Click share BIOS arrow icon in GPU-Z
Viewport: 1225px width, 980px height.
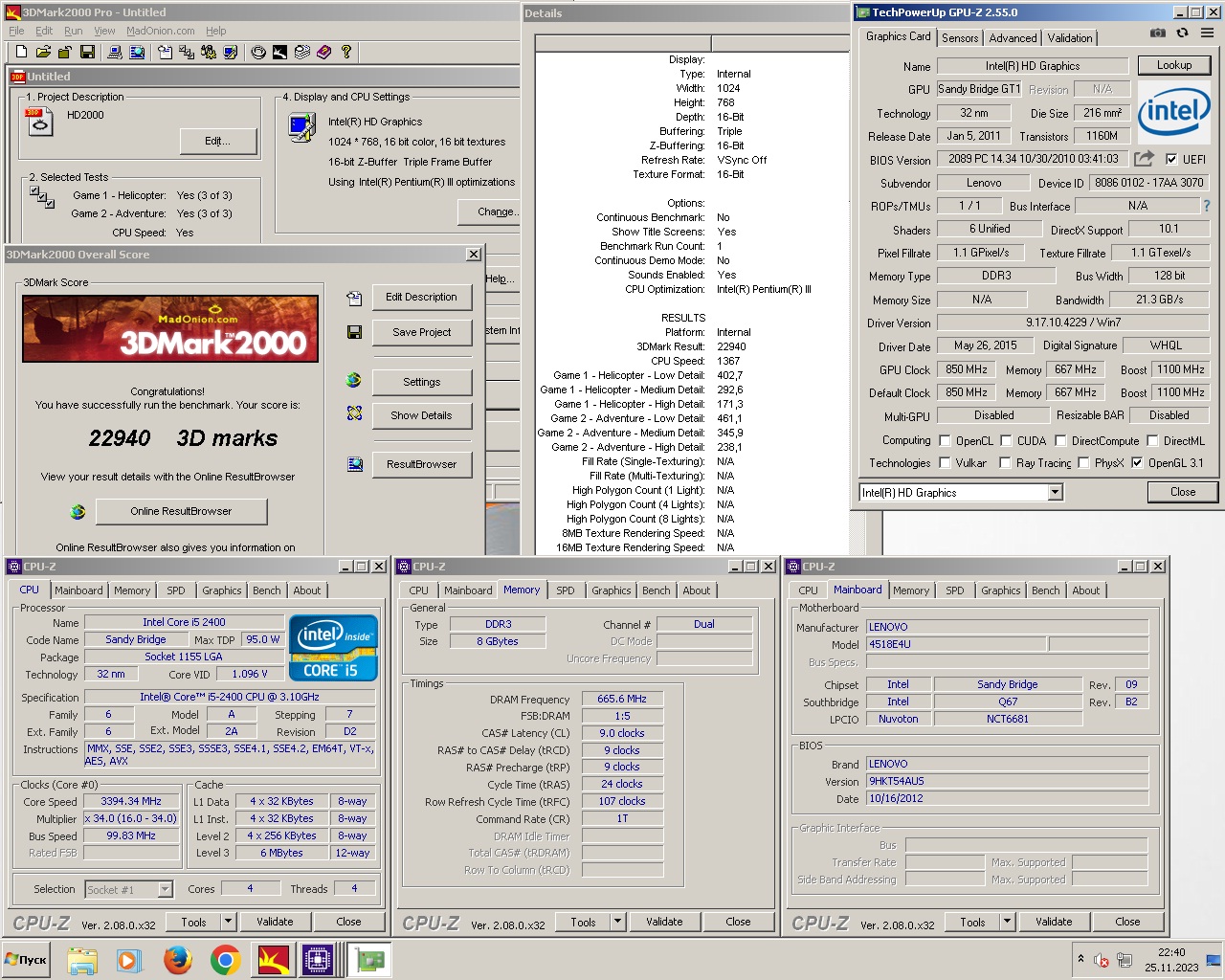(x=1144, y=159)
